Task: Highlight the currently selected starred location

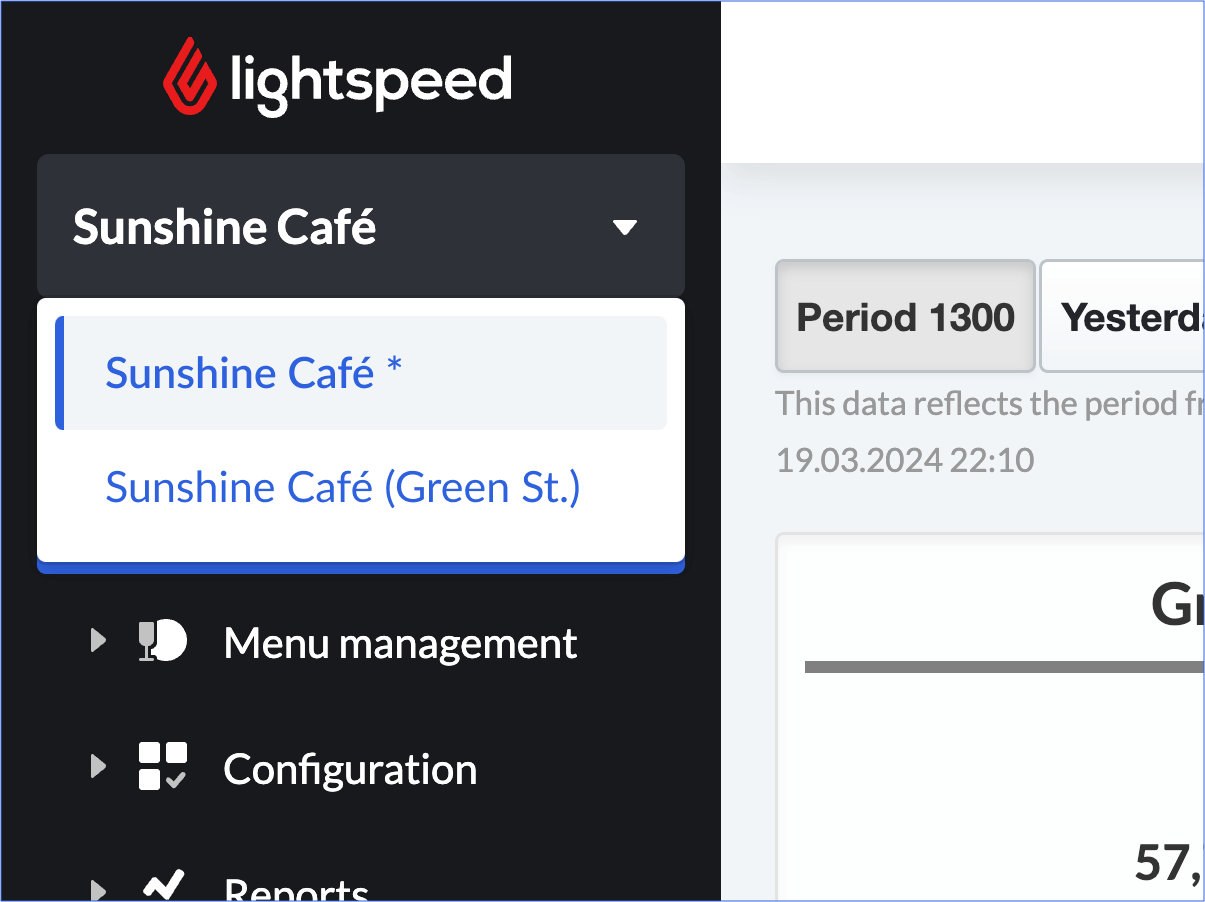Action: click(252, 372)
